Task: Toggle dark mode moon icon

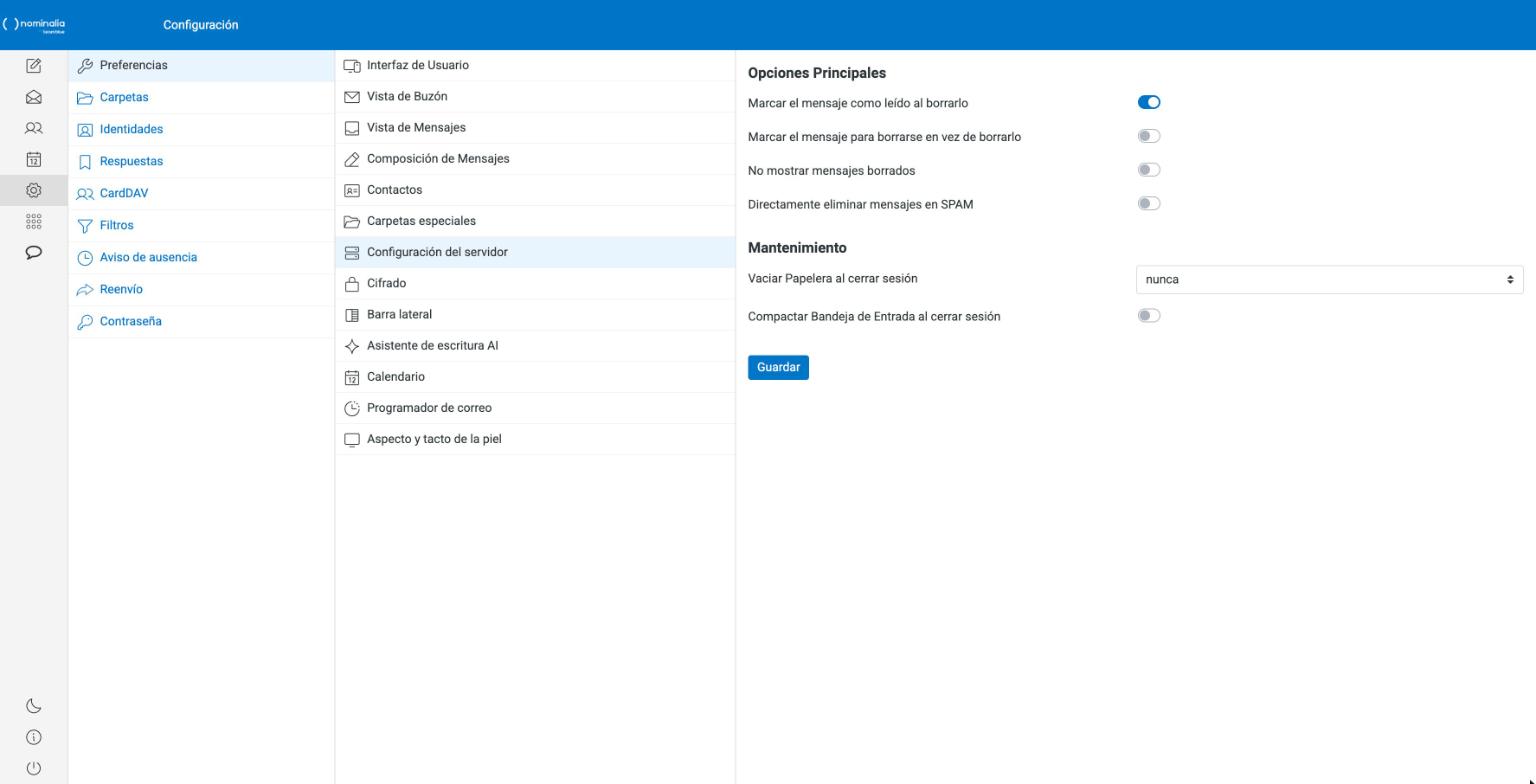Action: tap(33, 706)
